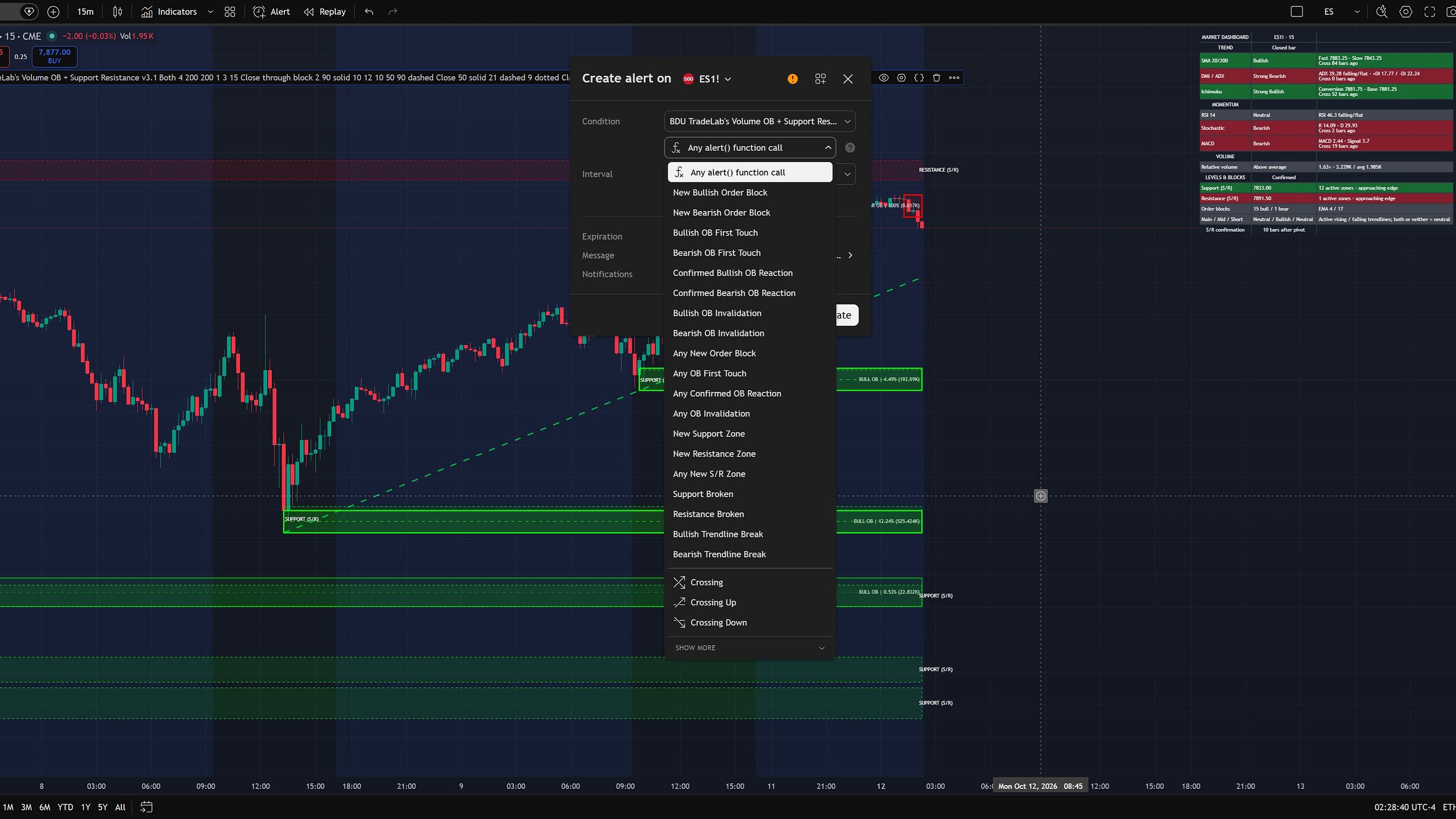Open the chart type candles icon

click(118, 11)
